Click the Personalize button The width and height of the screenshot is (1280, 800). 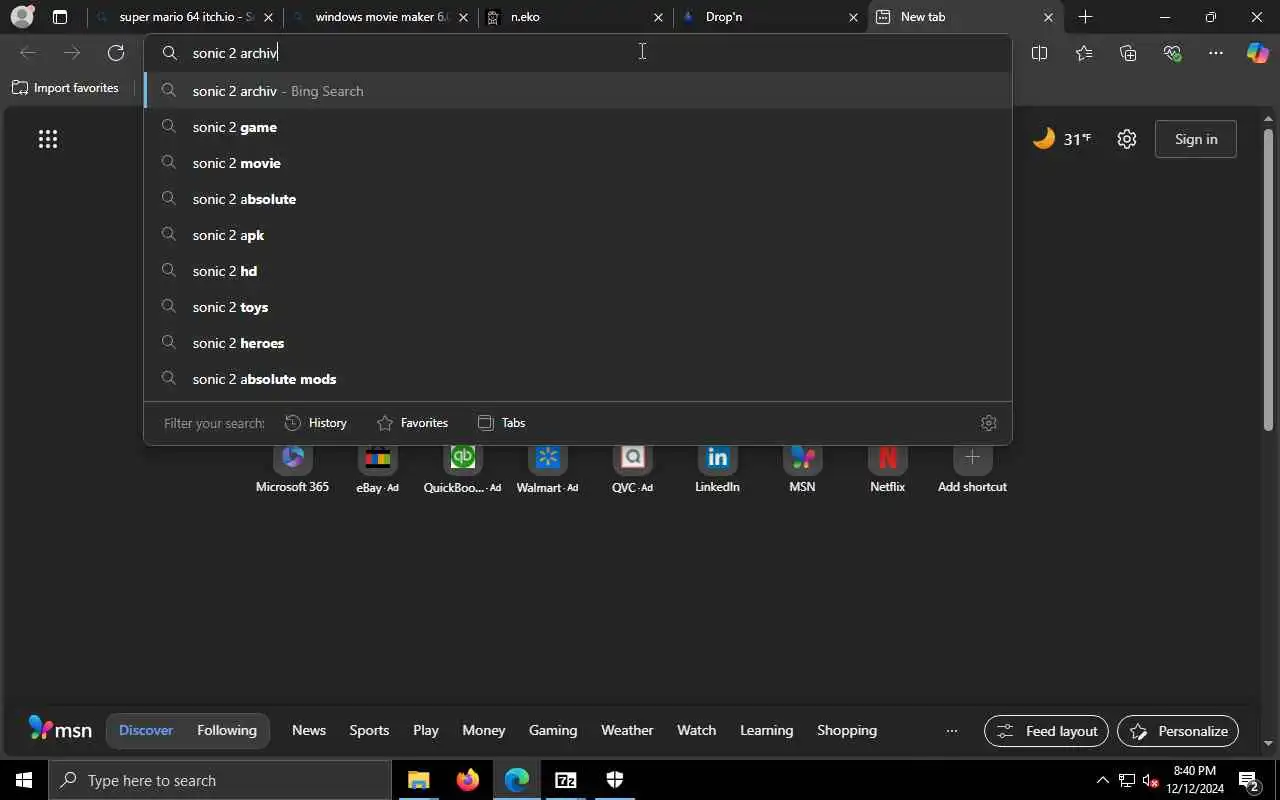pyautogui.click(x=1178, y=731)
